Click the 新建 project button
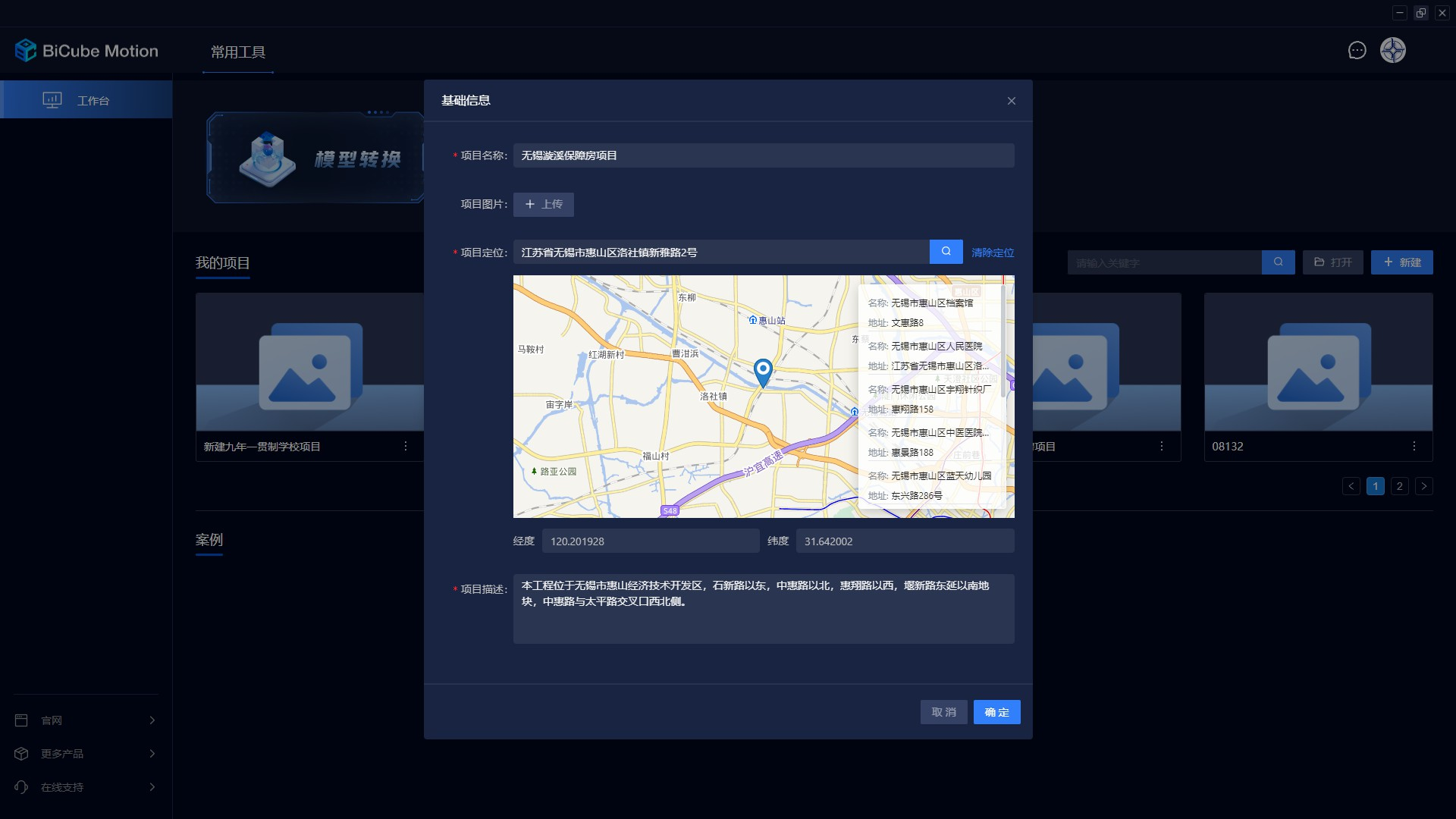Viewport: 1456px width, 819px height. pyautogui.click(x=1401, y=262)
